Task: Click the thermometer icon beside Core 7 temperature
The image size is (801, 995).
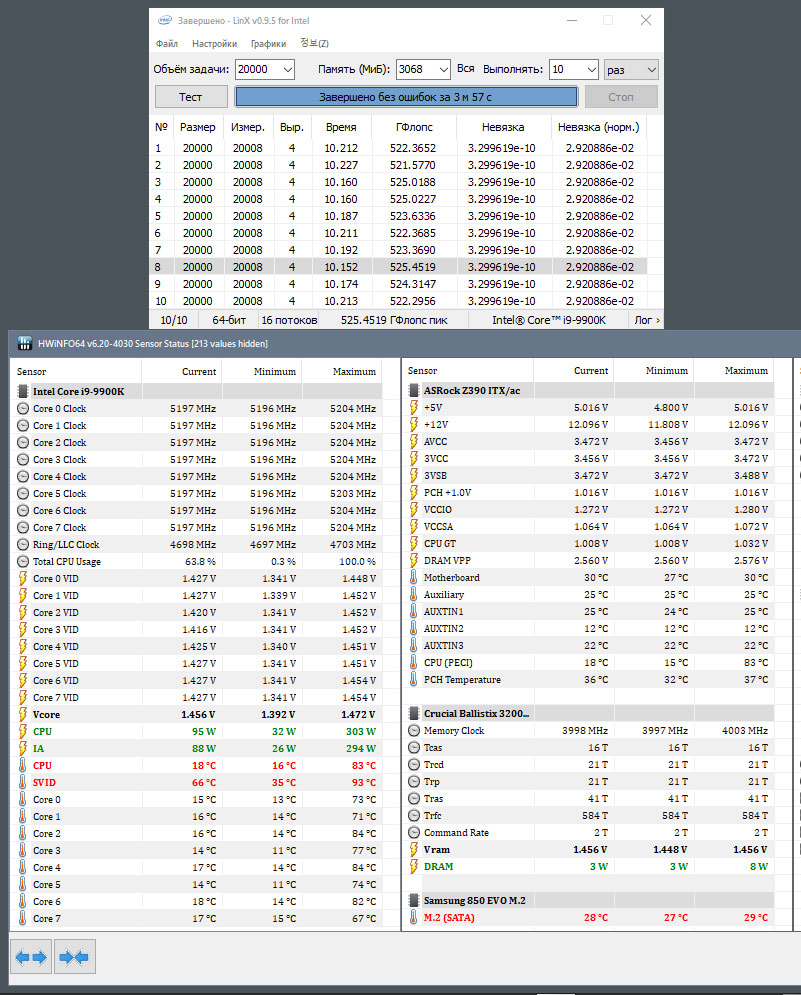Action: click(23, 918)
